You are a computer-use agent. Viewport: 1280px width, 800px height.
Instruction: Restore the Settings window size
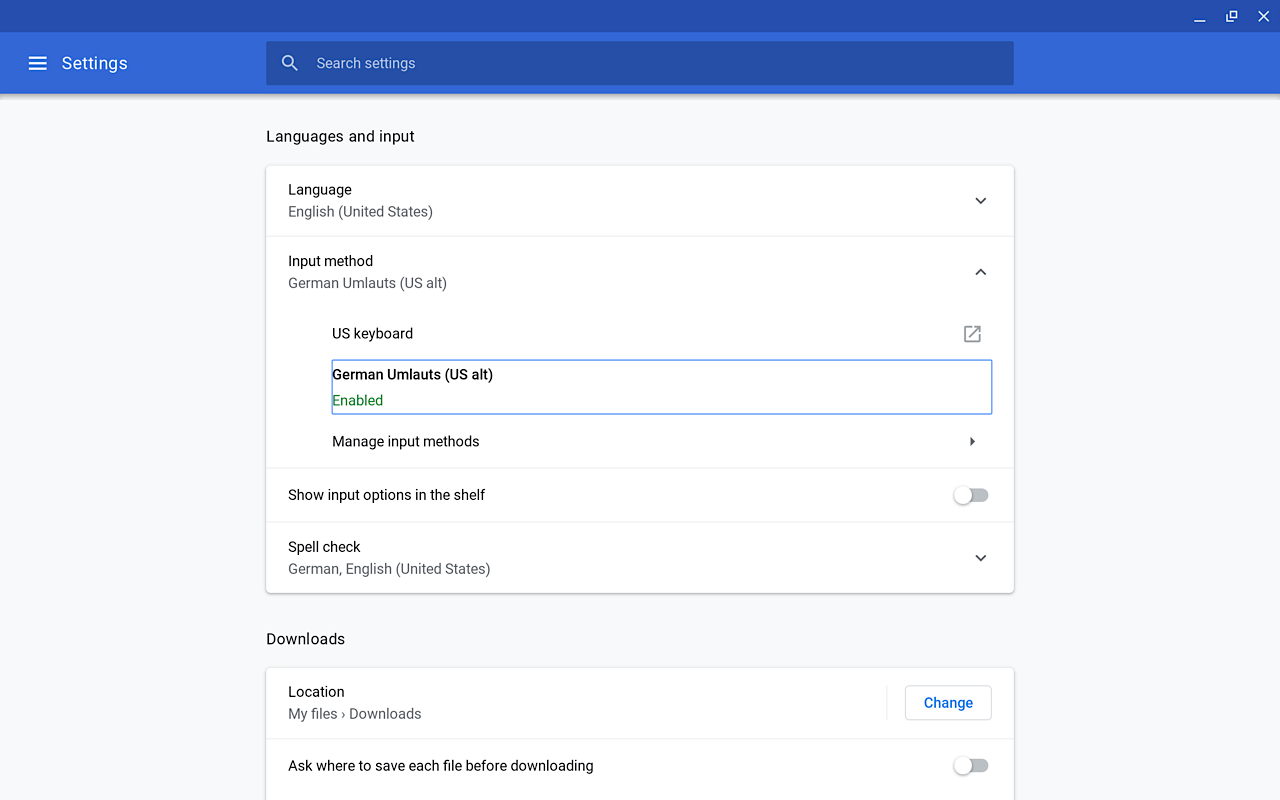[x=1232, y=16]
